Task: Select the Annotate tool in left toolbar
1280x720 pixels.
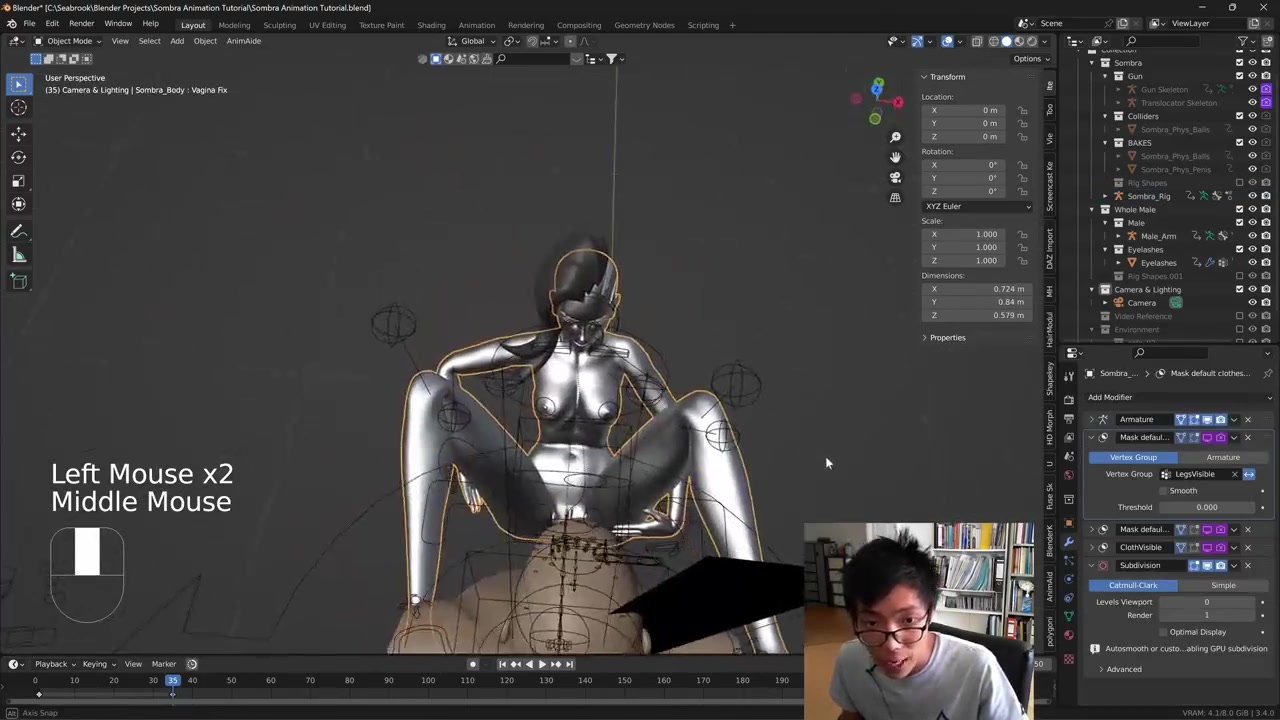Action: tap(18, 231)
